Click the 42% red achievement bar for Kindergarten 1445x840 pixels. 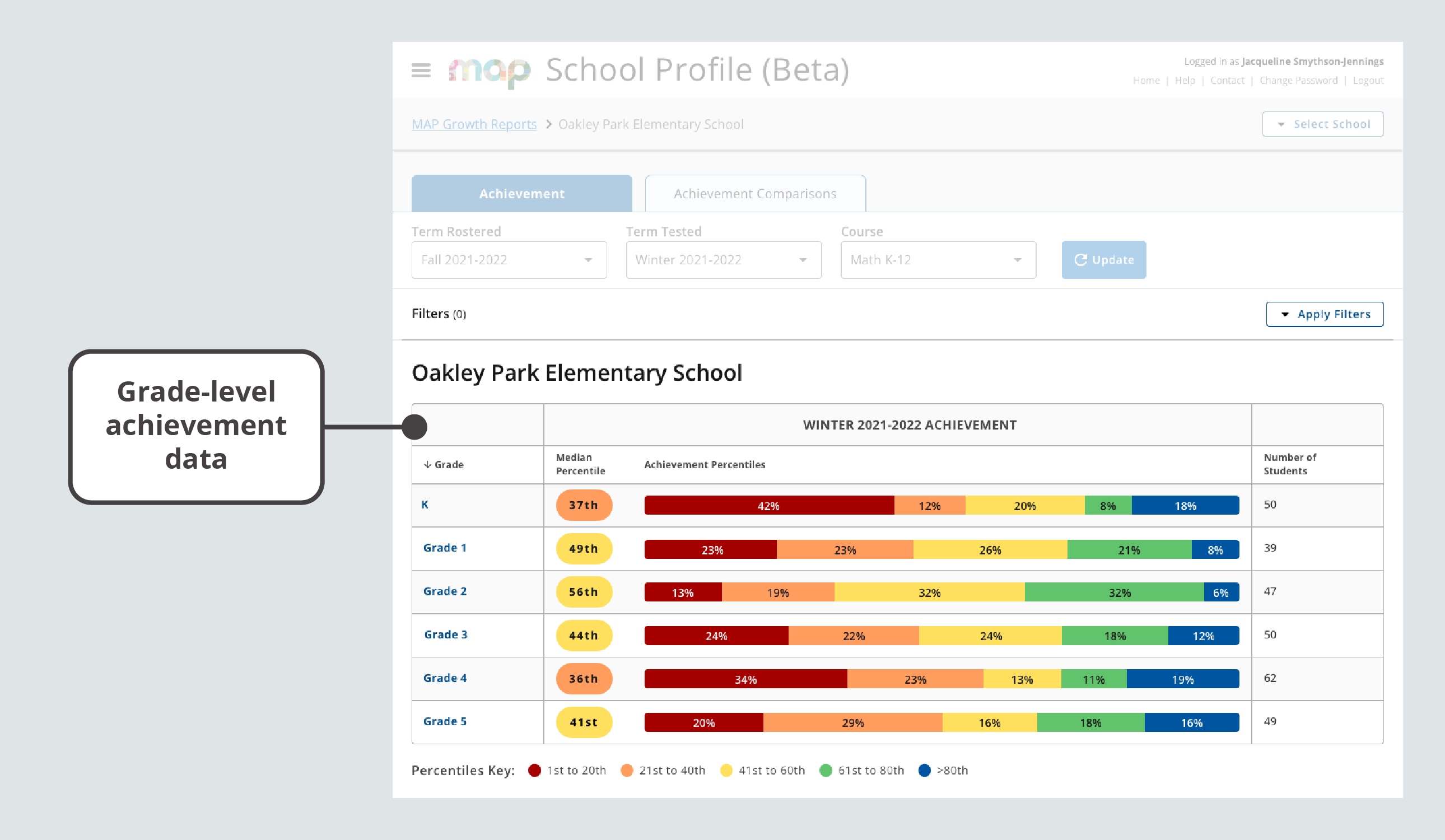point(768,506)
